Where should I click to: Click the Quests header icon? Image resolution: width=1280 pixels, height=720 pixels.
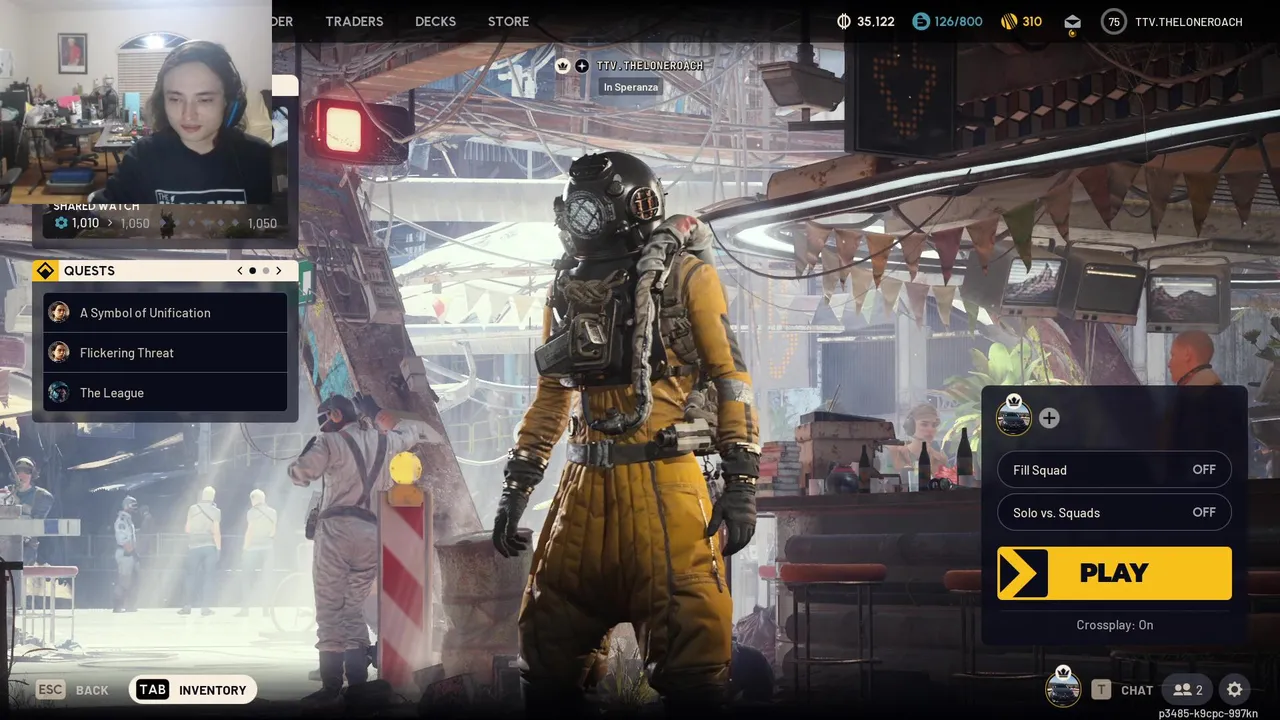click(45, 271)
